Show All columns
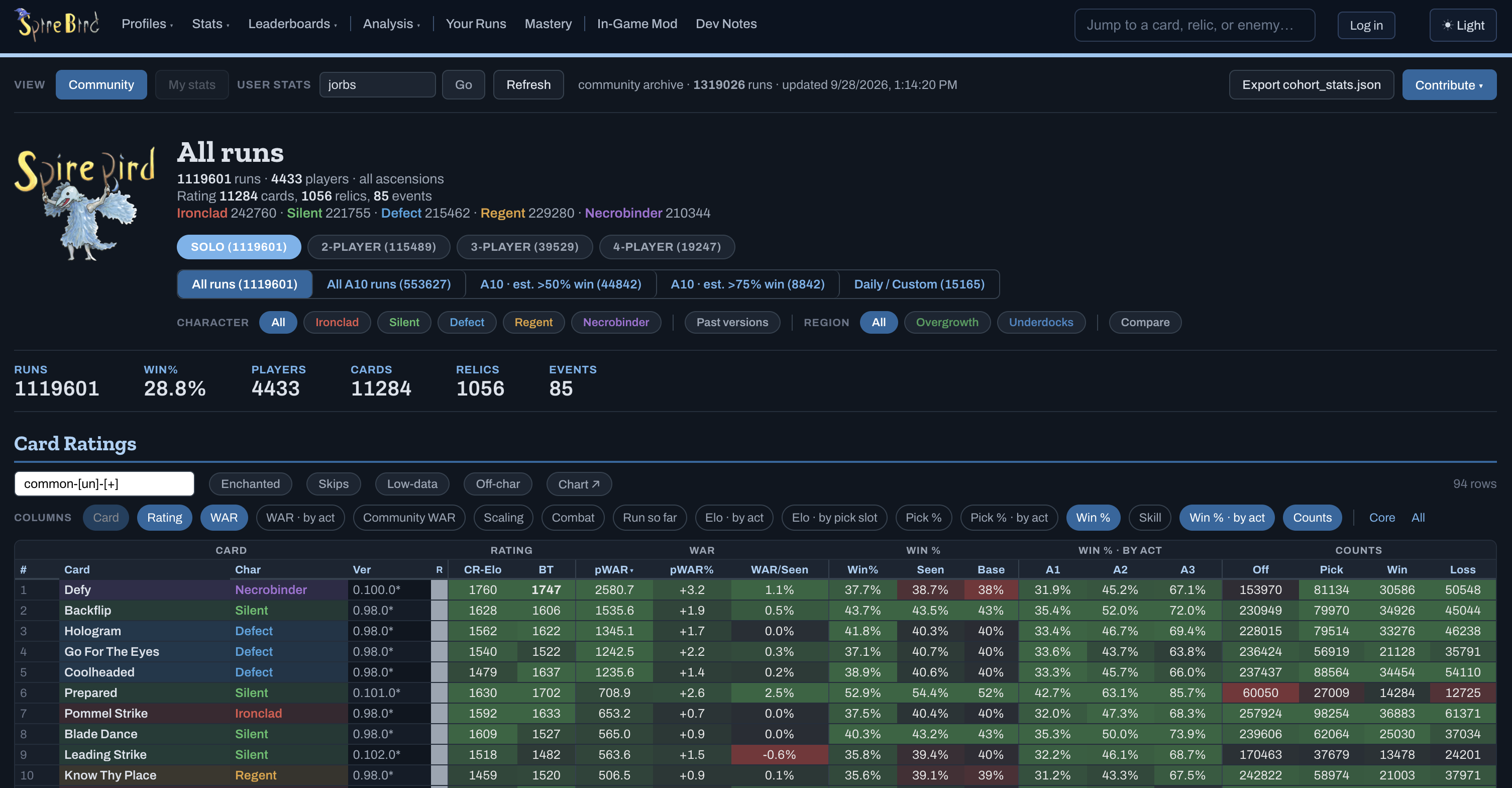The image size is (1512, 788). click(x=1418, y=517)
